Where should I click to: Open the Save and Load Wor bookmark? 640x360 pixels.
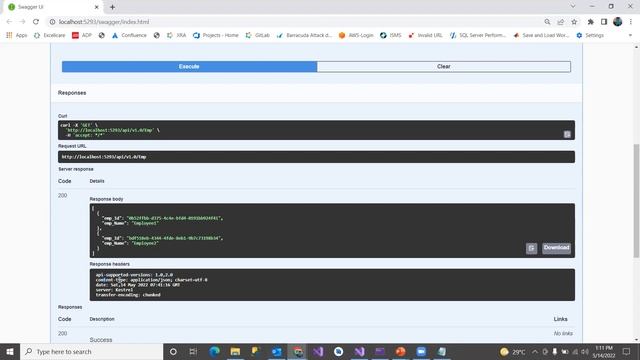pos(541,36)
